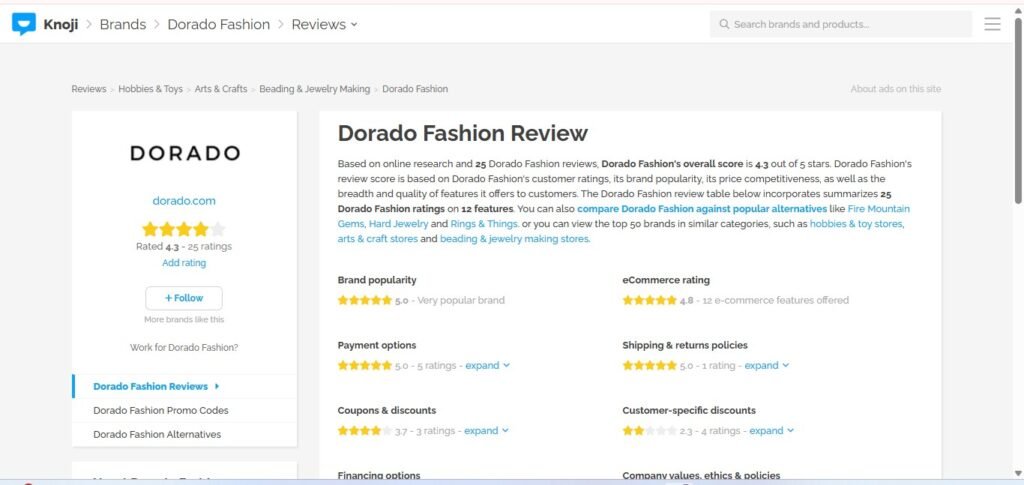This screenshot has width=1024, height=485.
Task: Click the search magnifier icon
Action: click(724, 24)
